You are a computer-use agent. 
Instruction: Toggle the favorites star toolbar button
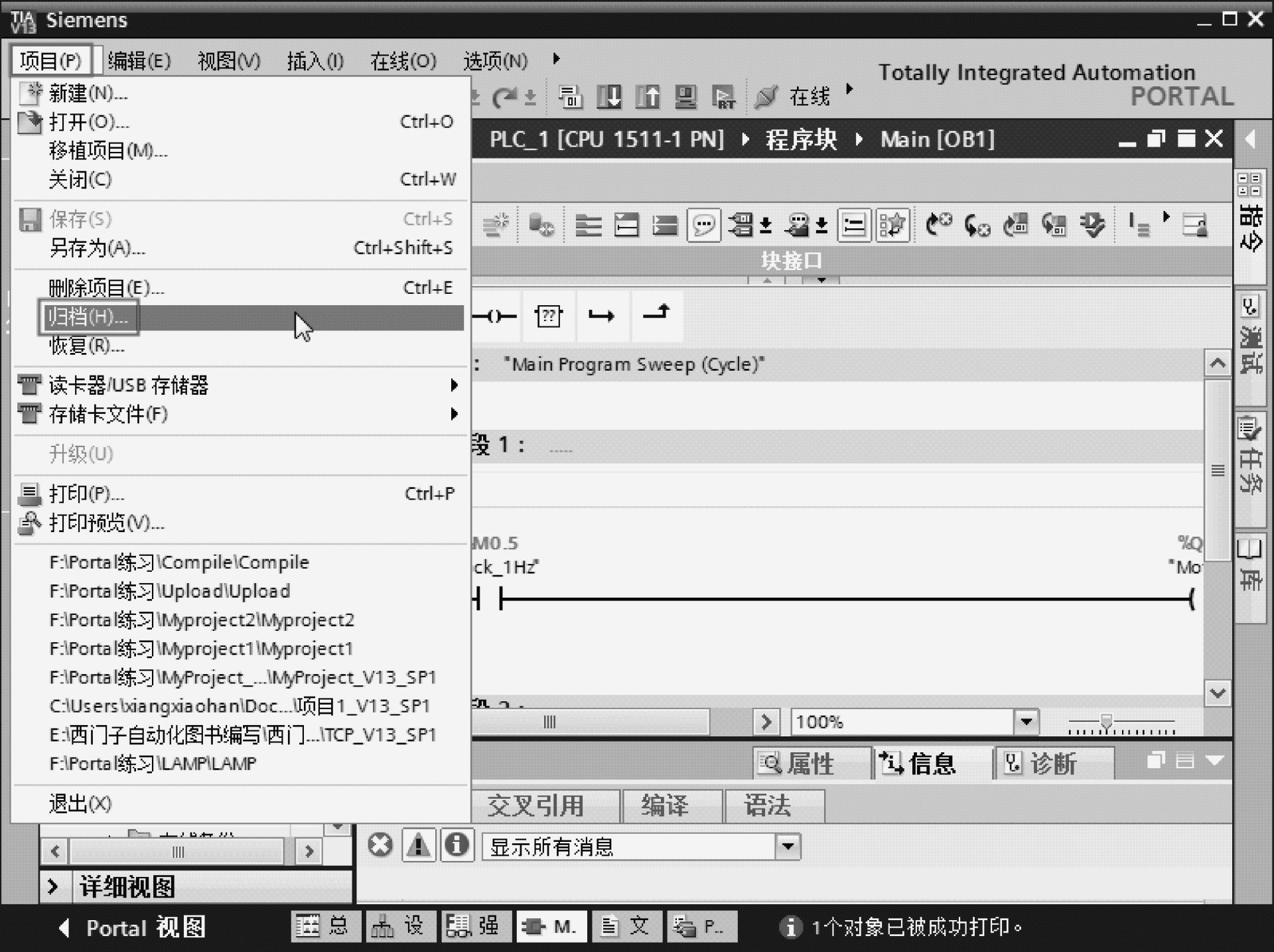click(892, 226)
